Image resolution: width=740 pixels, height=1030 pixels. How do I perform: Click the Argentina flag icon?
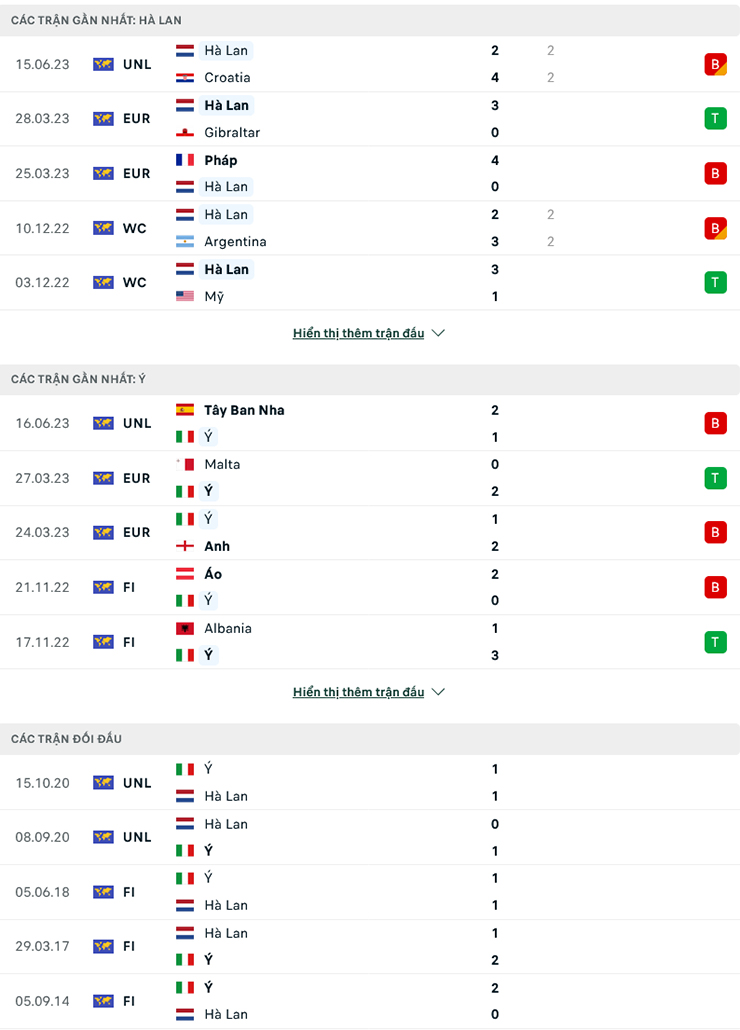(186, 241)
